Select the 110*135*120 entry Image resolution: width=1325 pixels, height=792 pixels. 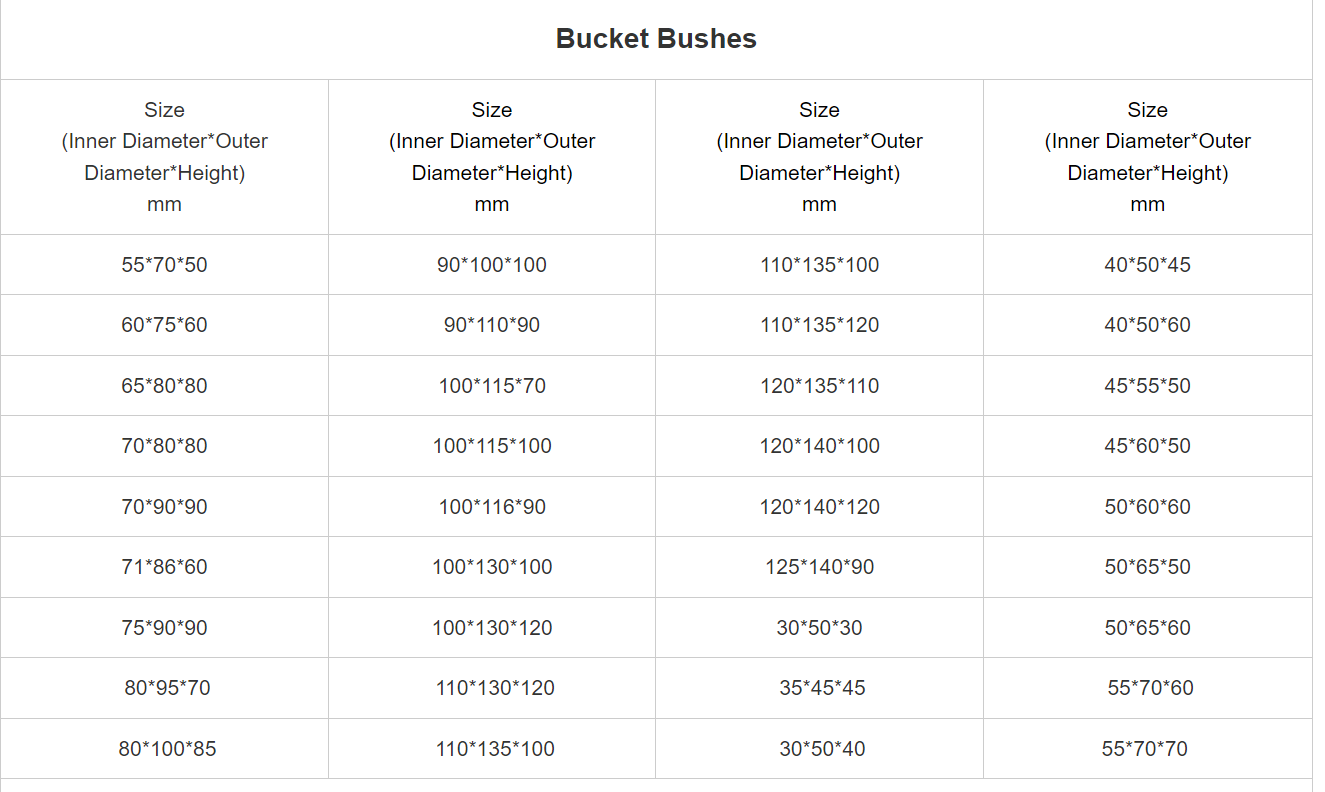819,325
